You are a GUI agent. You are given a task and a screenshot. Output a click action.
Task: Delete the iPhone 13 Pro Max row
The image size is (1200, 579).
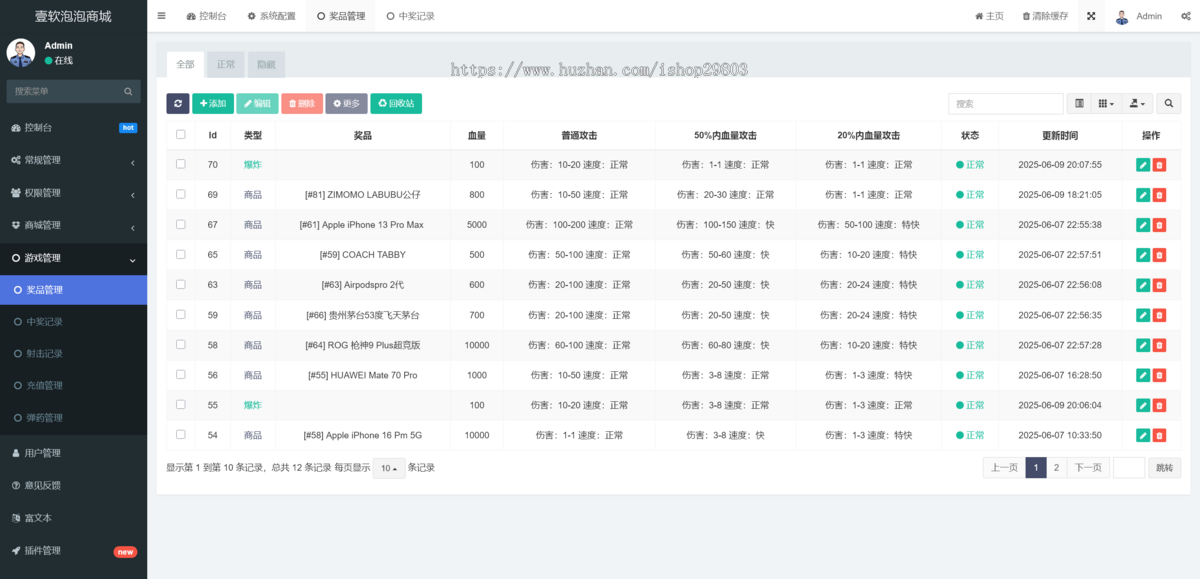point(1159,225)
